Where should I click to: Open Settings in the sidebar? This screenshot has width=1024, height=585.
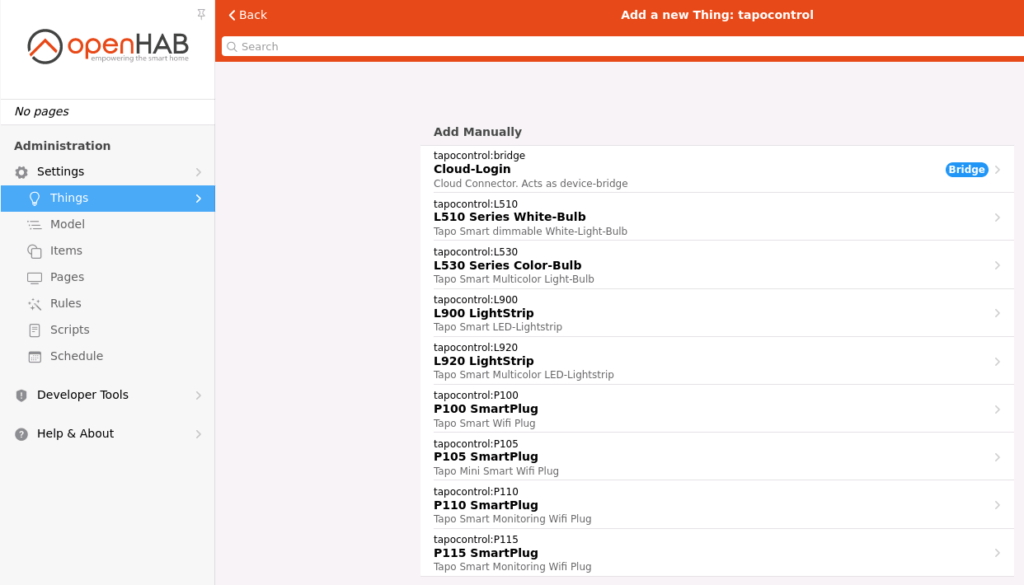(108, 172)
